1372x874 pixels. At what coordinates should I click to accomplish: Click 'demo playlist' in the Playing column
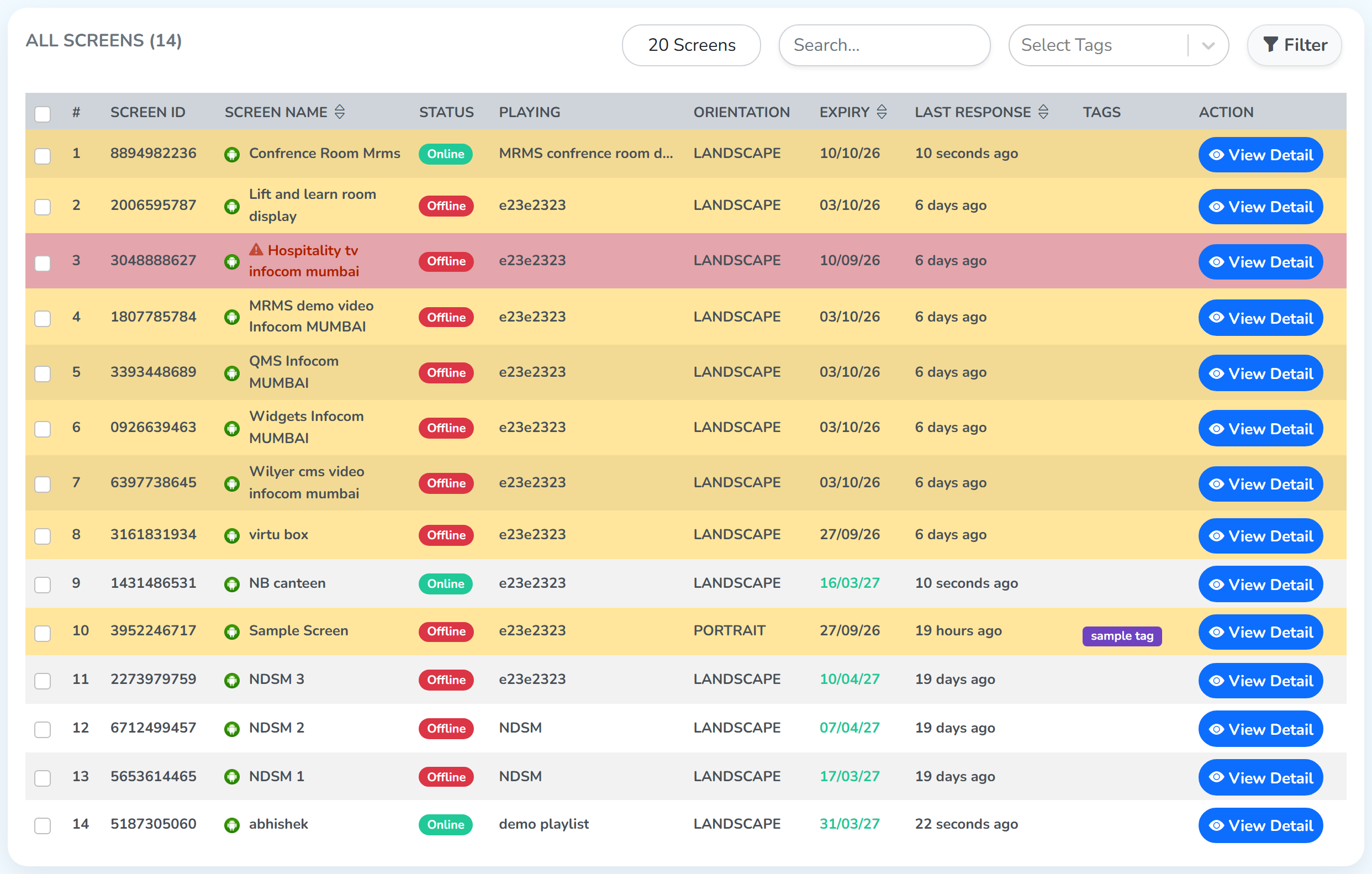point(543,824)
